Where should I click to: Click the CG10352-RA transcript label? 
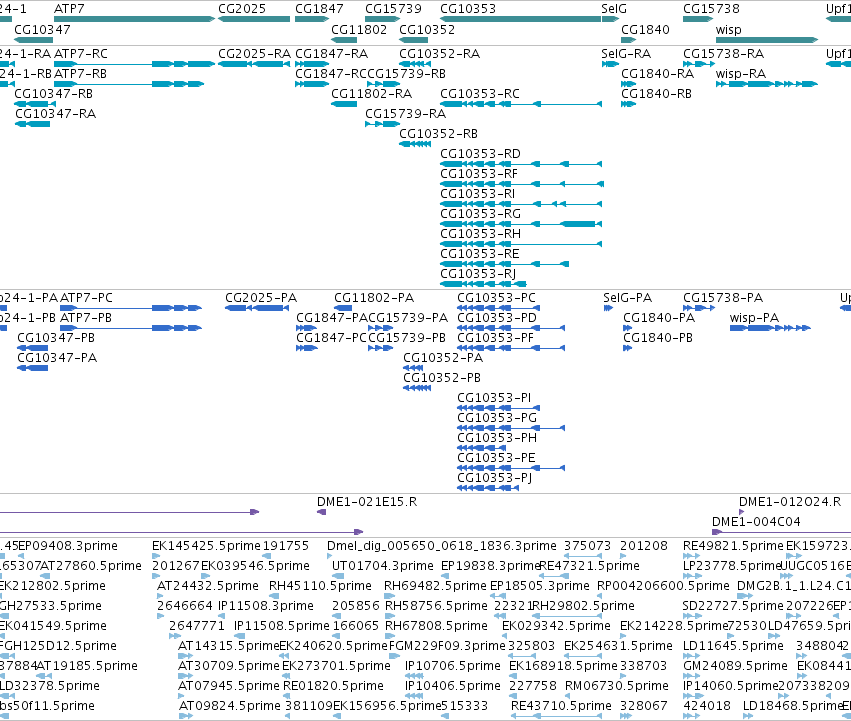coord(440,54)
